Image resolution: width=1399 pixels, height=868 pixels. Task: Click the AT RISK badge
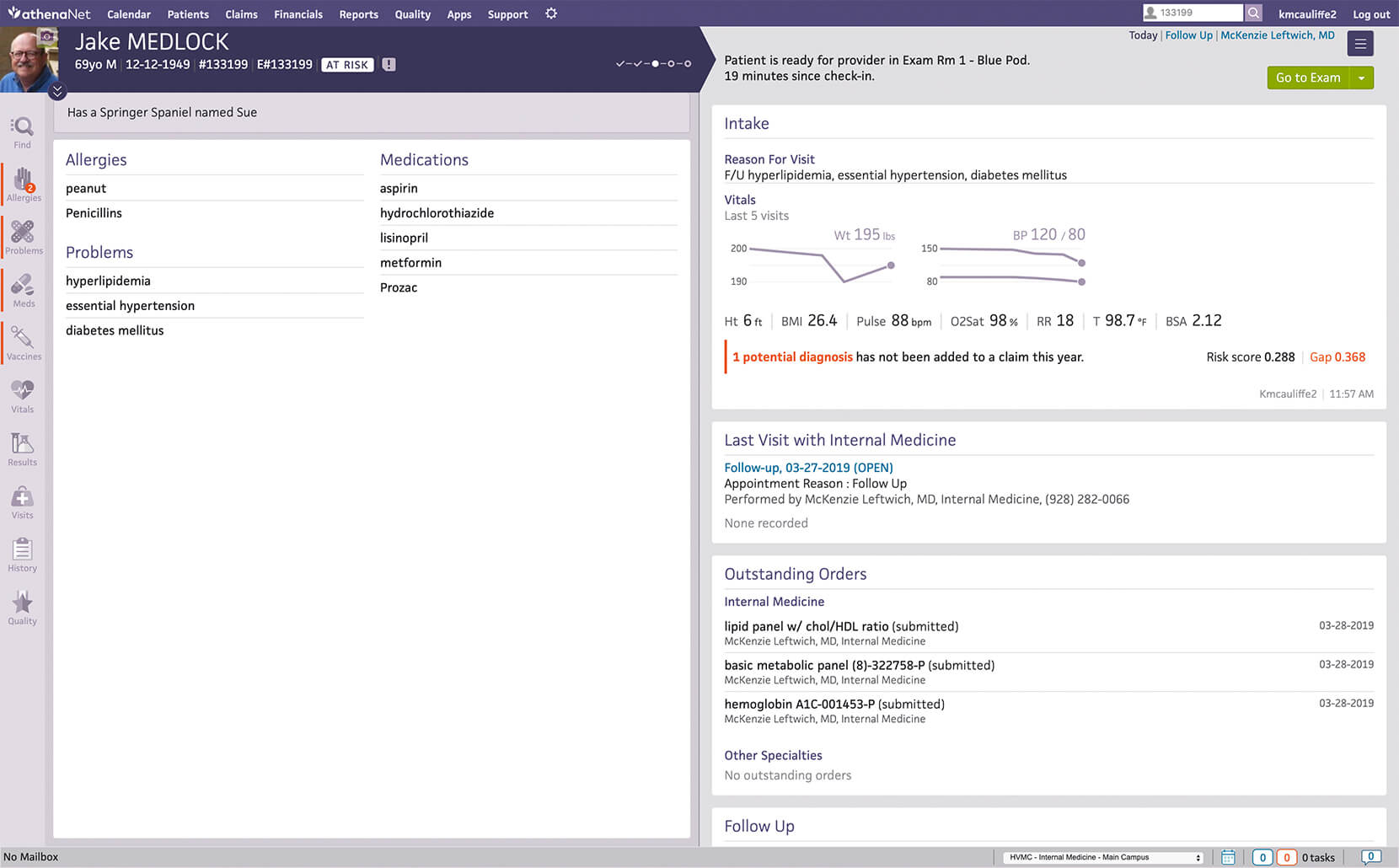pos(347,65)
